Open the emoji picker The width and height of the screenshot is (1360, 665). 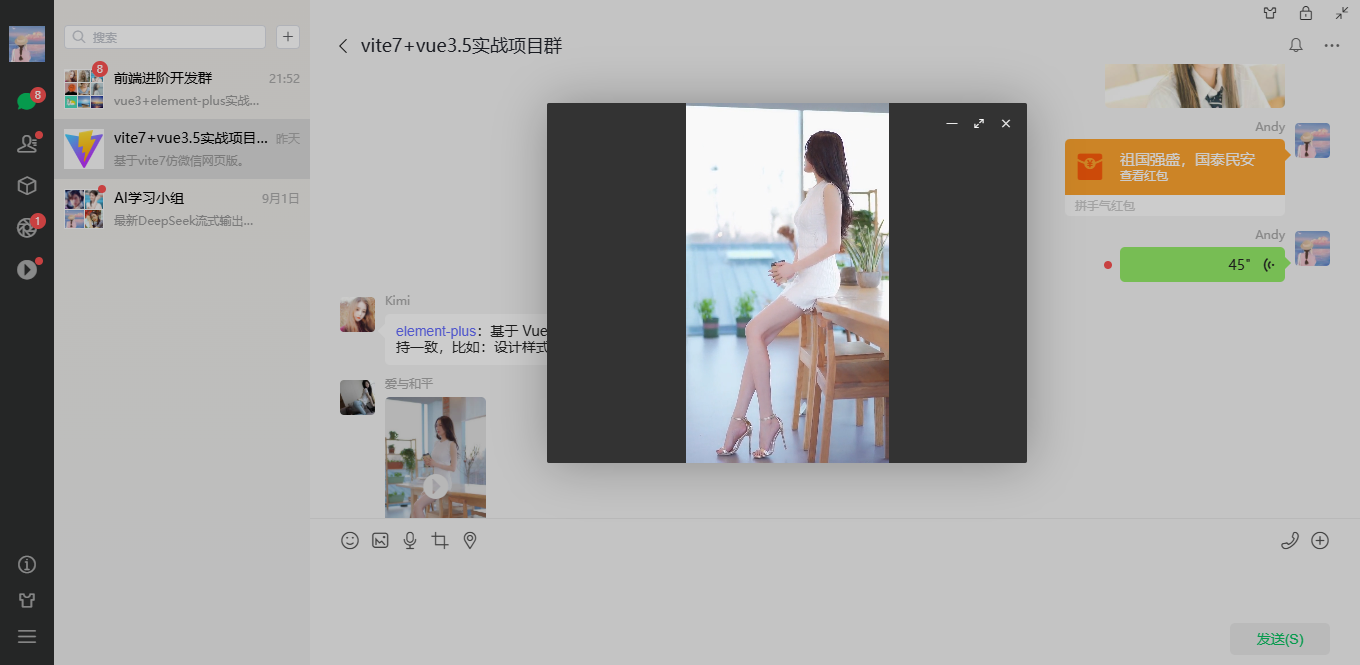350,540
